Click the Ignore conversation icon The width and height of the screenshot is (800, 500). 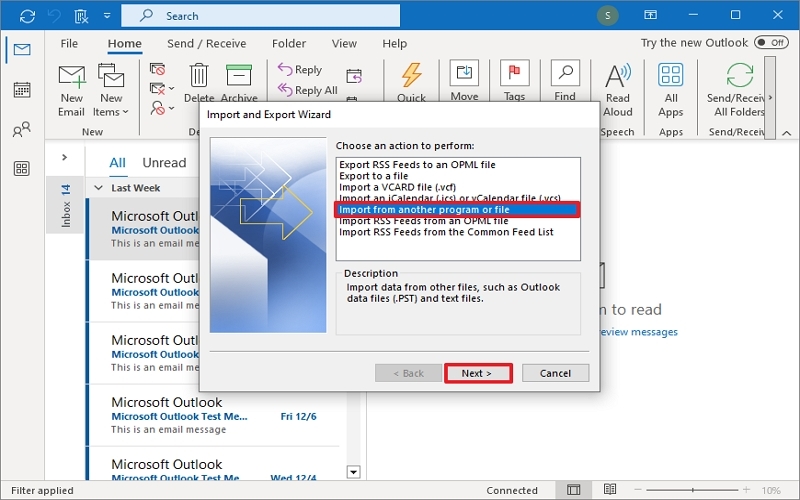click(x=157, y=69)
